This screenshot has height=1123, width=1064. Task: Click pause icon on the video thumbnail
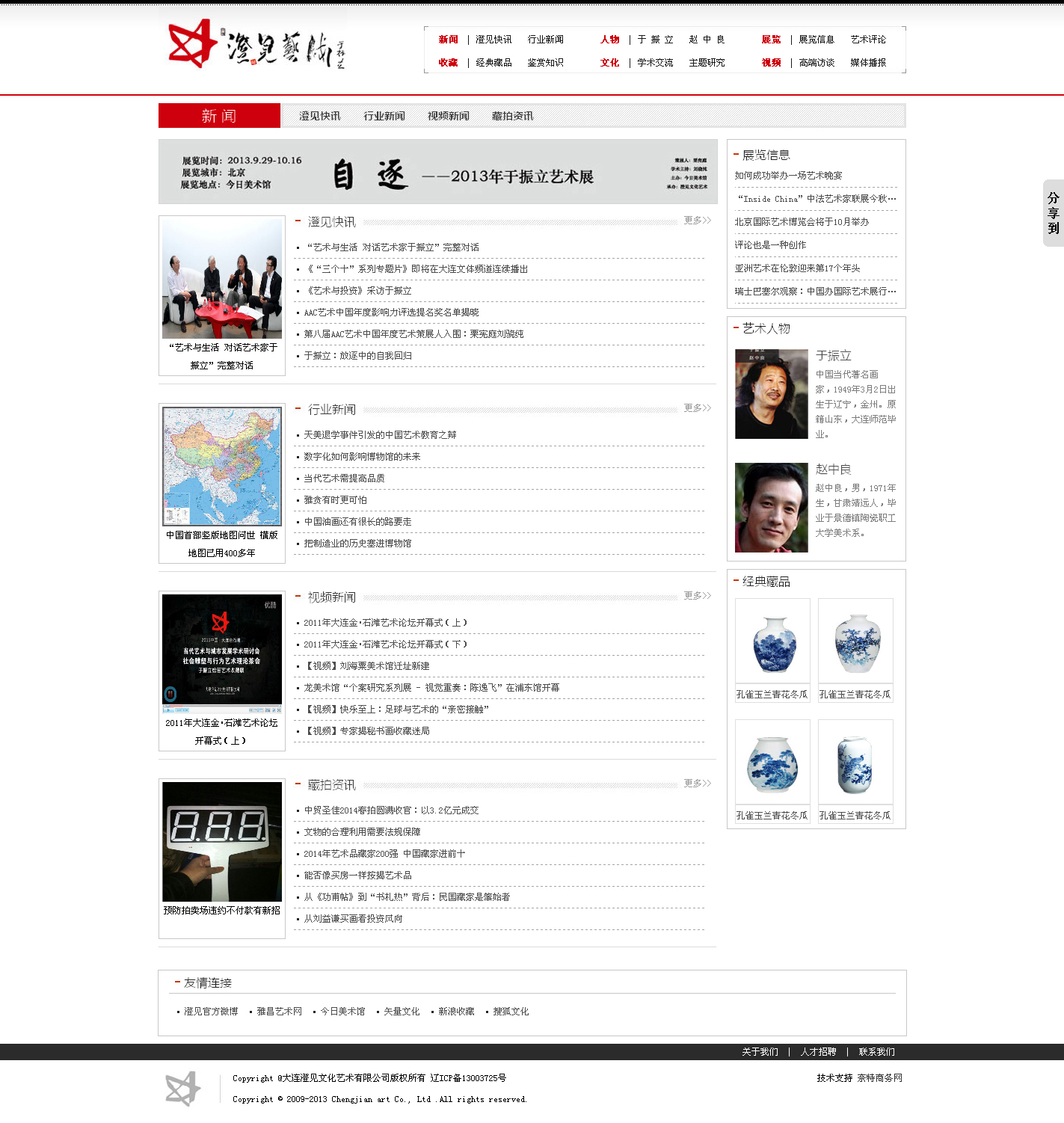click(170, 694)
